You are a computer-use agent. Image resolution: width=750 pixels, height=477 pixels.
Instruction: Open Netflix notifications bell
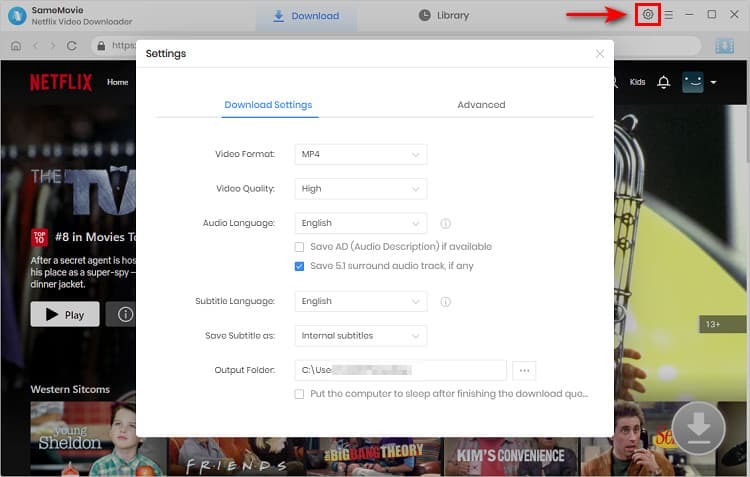663,82
